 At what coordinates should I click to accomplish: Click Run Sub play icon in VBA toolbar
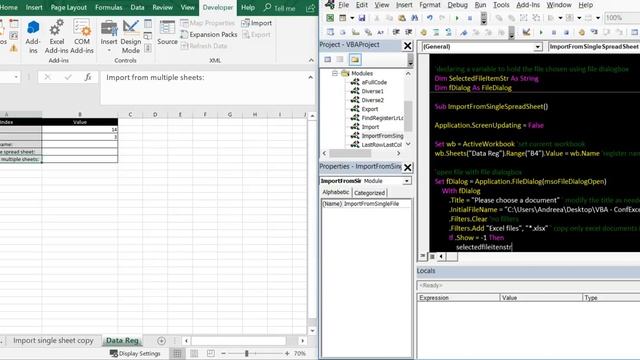(x=457, y=18)
